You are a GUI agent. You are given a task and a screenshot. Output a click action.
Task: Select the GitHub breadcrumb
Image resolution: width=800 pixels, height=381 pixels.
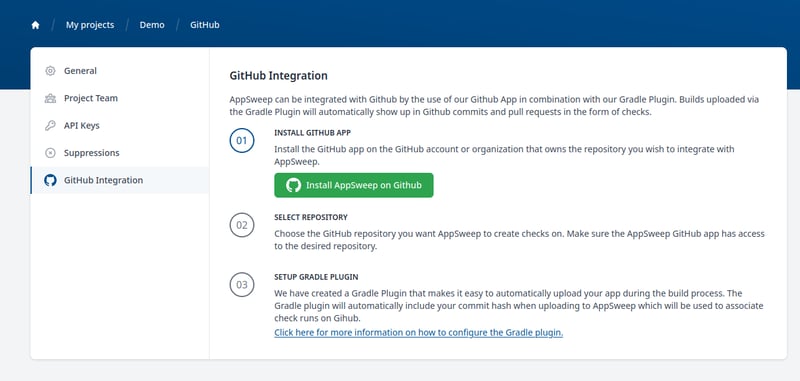[x=205, y=25]
